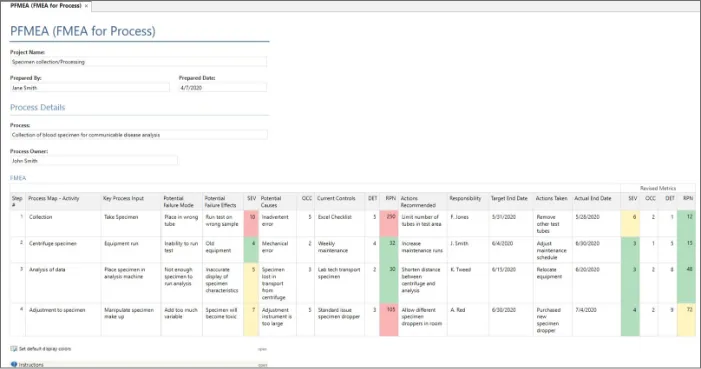This screenshot has height=369, width=701.
Task: Click into the Process description field
Action: 139,135
